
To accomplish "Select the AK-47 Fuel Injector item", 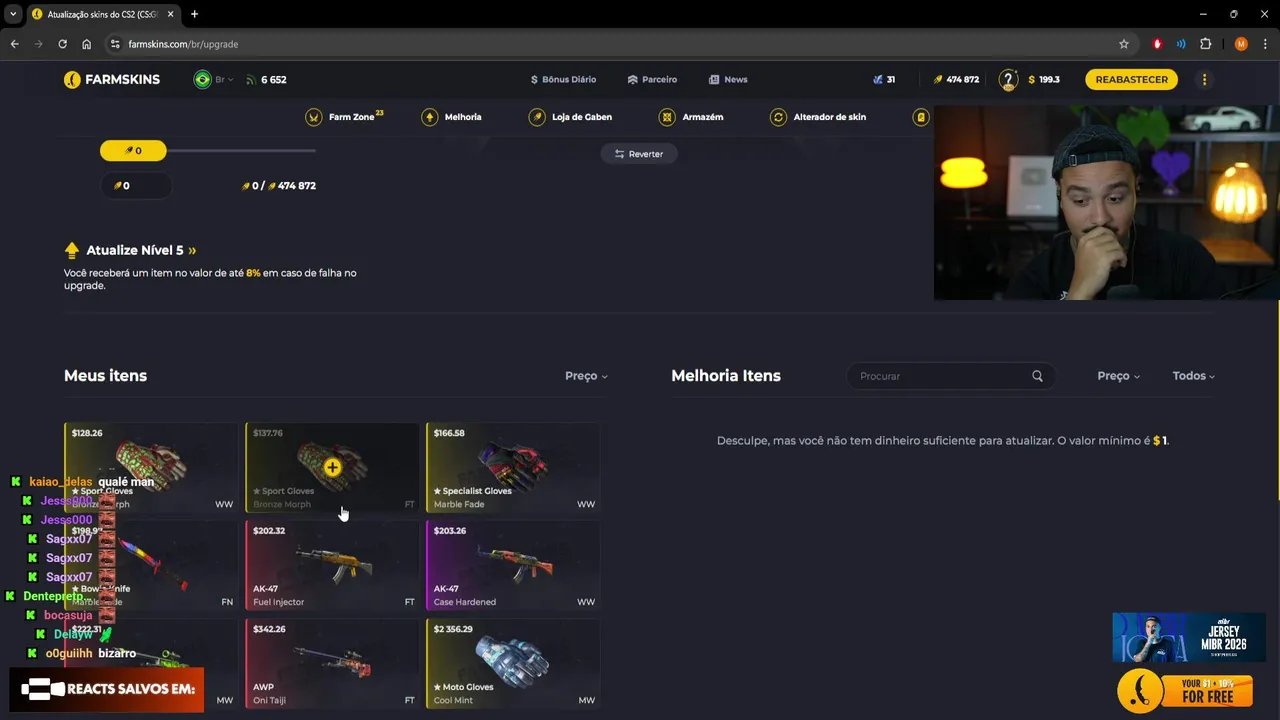I will [332, 565].
